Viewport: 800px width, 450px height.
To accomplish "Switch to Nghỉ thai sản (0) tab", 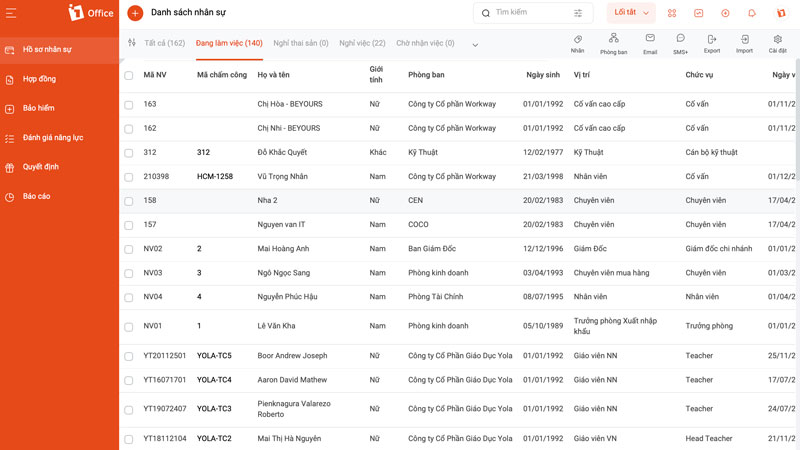I will pos(301,43).
